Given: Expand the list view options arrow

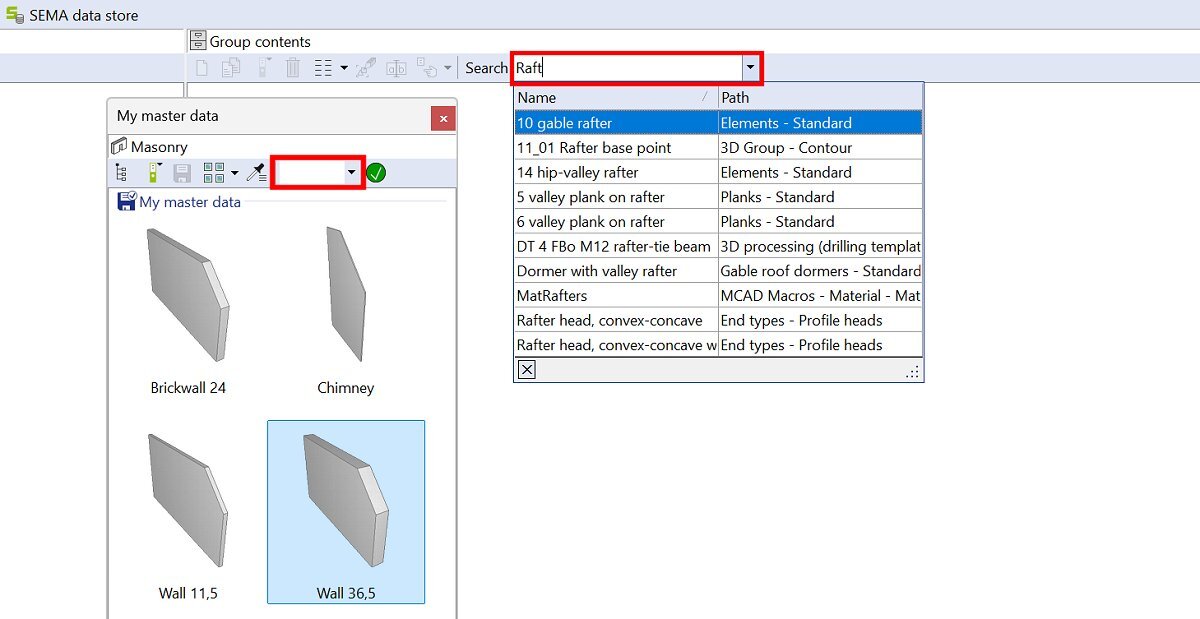Looking at the screenshot, I should coord(344,68).
